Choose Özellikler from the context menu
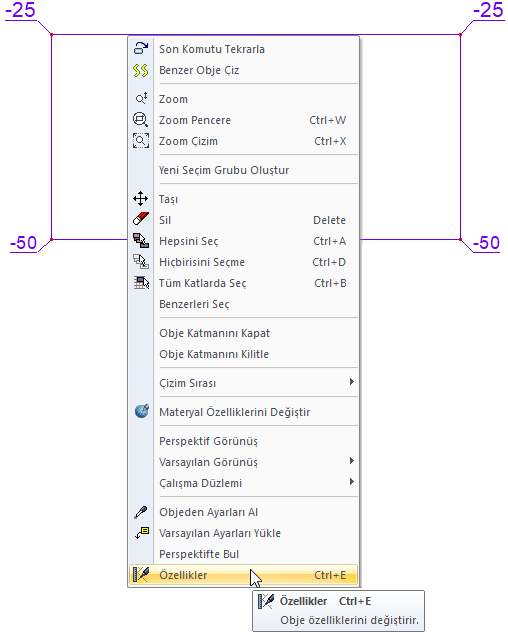This screenshot has width=508, height=632. coord(244,575)
